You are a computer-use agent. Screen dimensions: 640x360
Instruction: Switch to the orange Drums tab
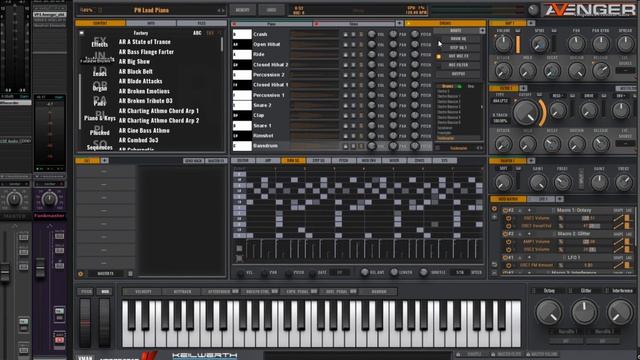pos(445,24)
